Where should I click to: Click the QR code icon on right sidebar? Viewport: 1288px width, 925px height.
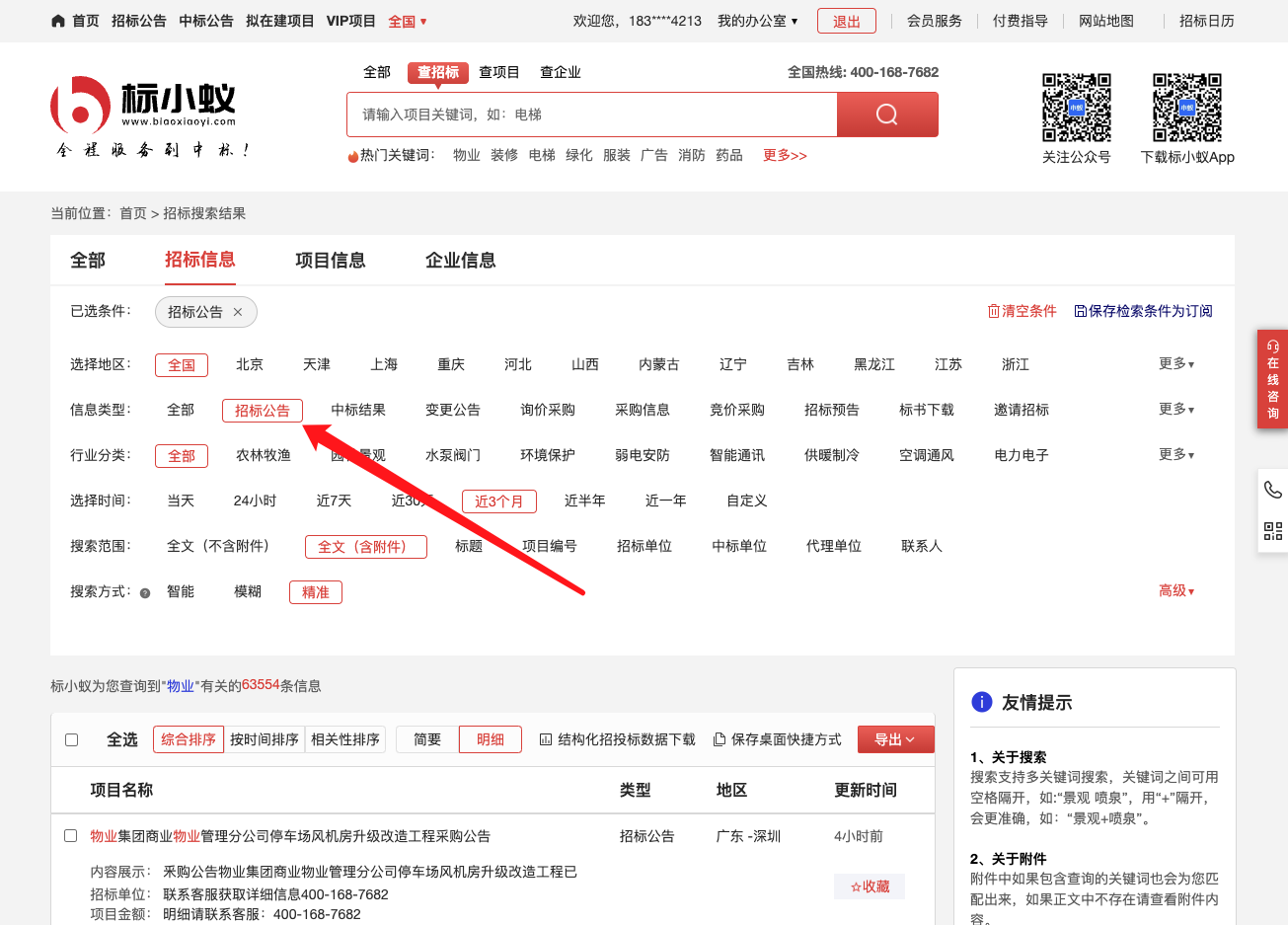[1272, 532]
